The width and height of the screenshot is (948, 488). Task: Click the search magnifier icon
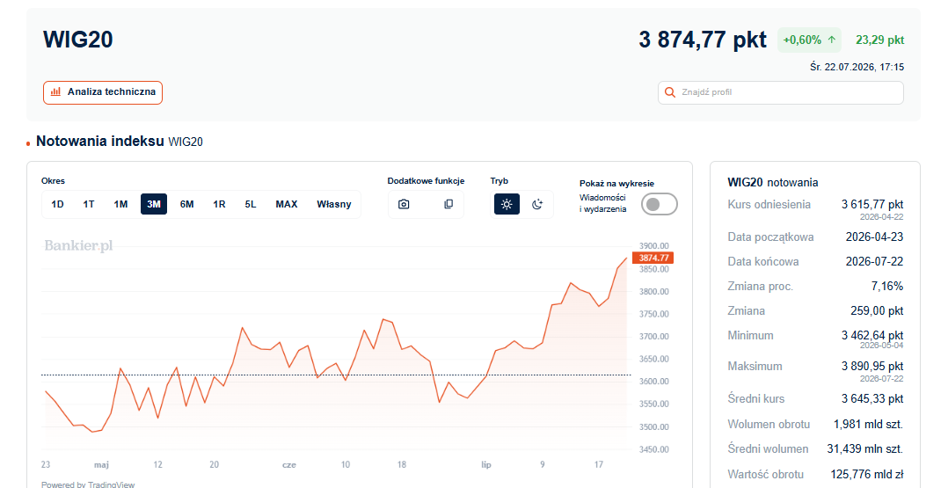tap(669, 93)
